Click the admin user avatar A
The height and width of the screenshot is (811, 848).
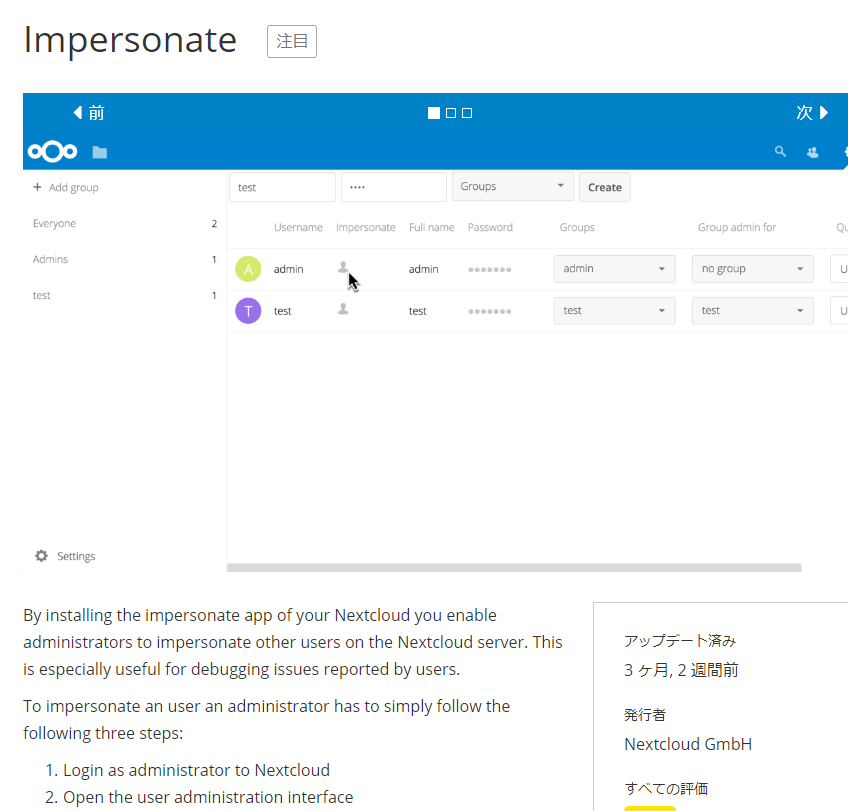coord(248,269)
